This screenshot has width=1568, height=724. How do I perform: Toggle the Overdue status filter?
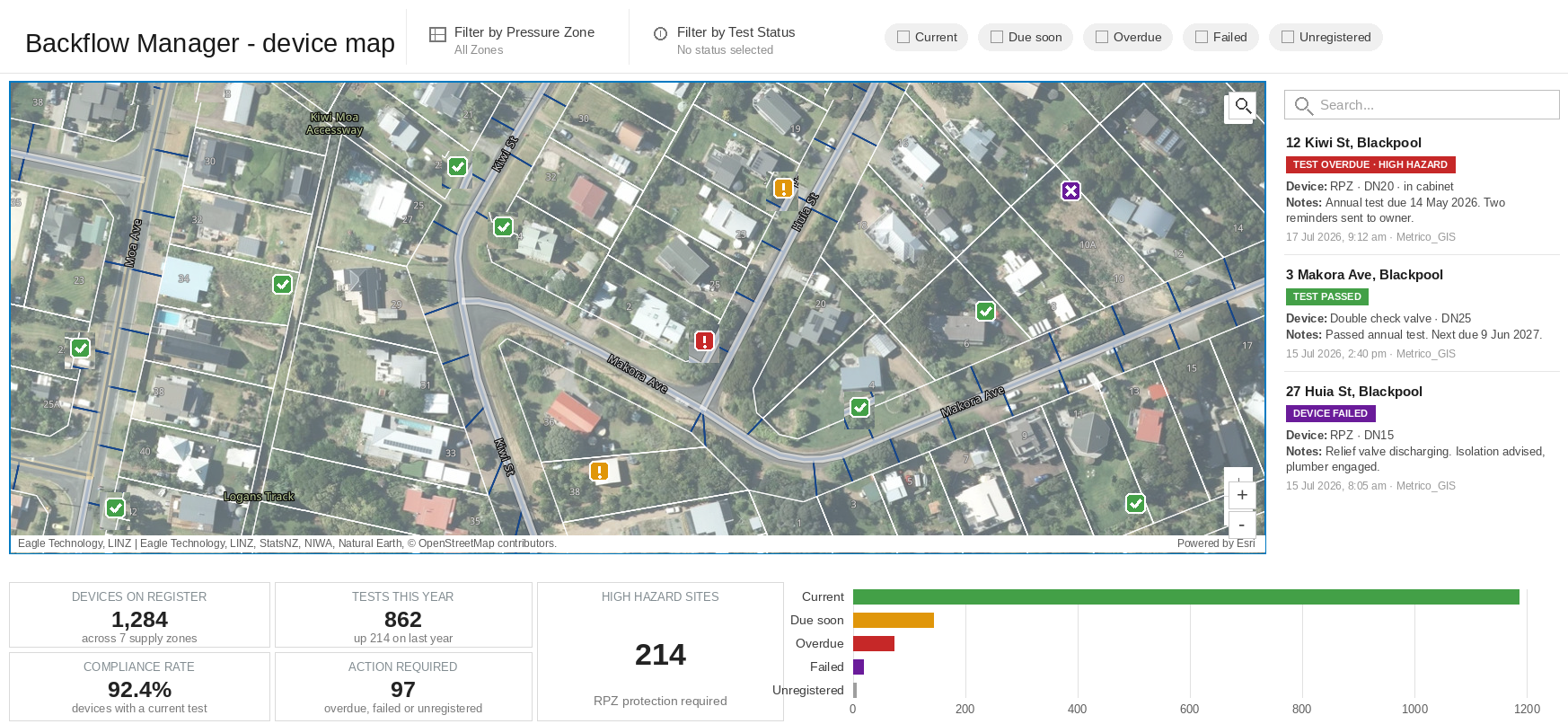(x=1102, y=37)
